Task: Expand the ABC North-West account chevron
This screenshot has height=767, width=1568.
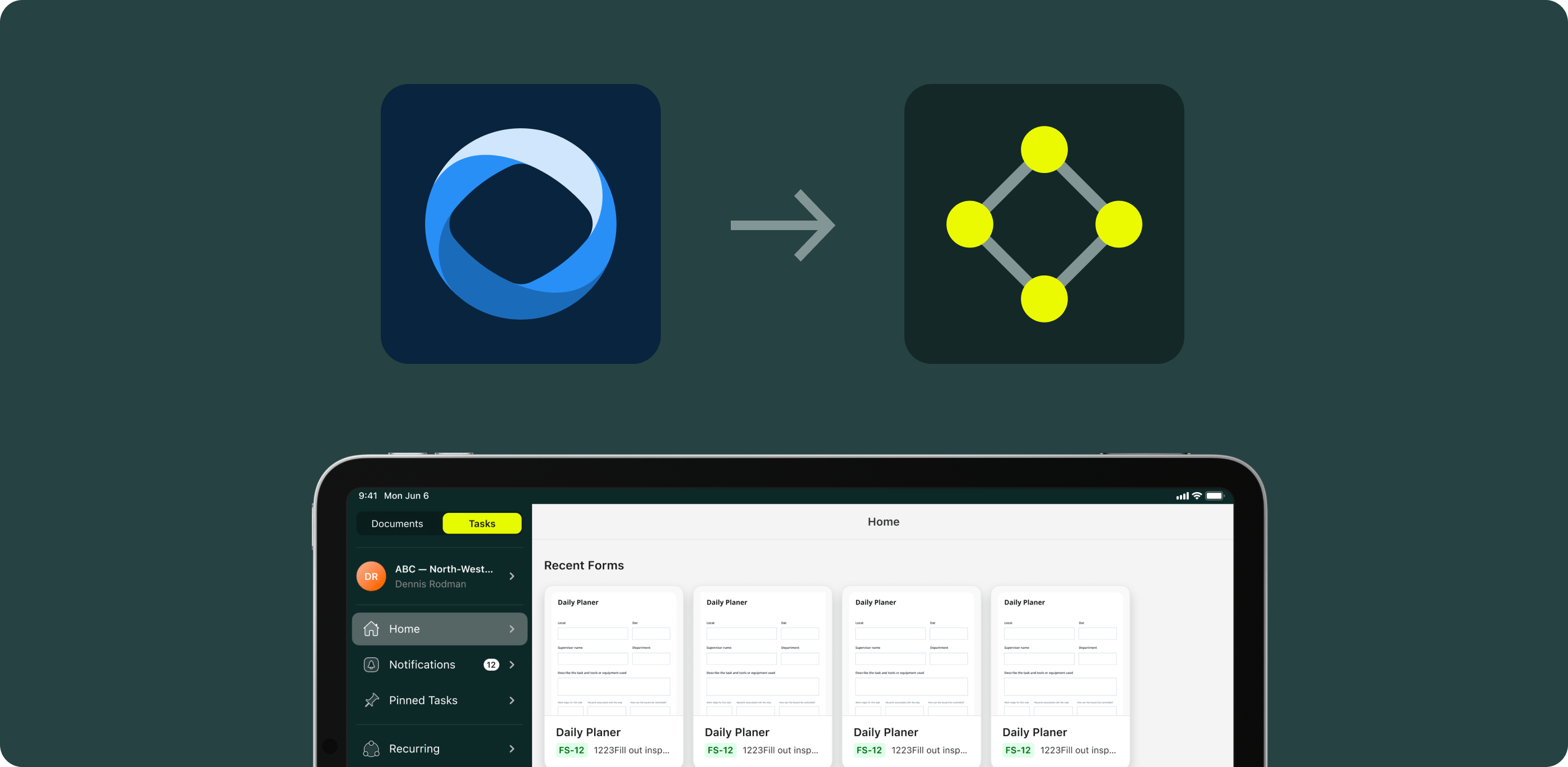Action: point(512,576)
